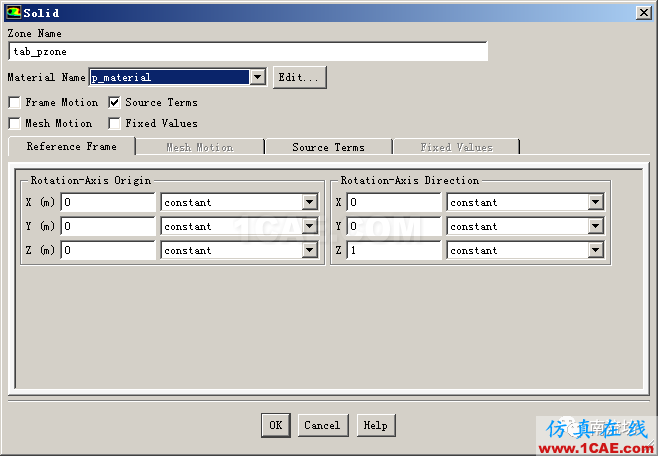This screenshot has height=456, width=658.
Task: Switch to the Mesh Motion tab
Action: coord(200,147)
